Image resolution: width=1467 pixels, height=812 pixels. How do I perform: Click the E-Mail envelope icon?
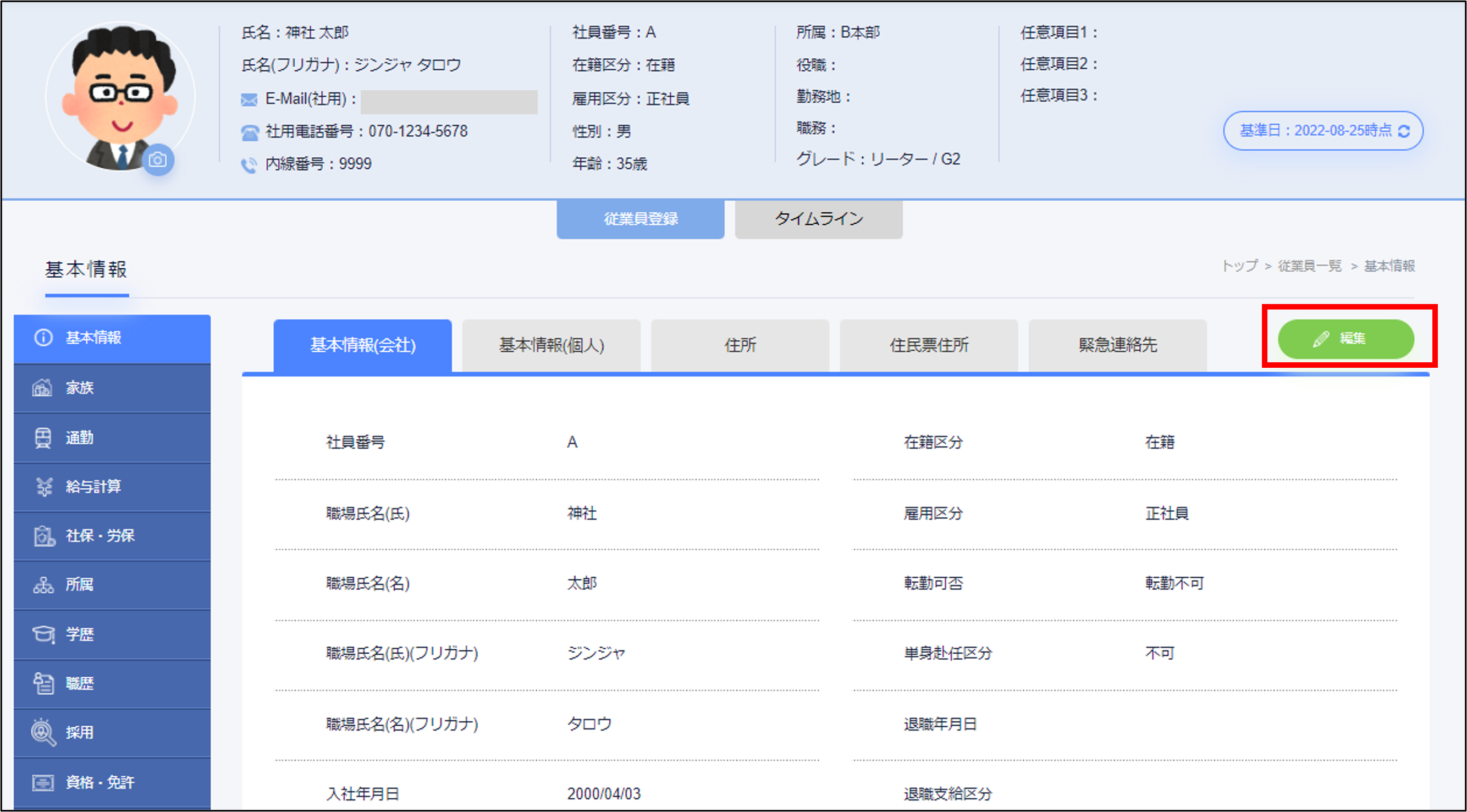click(x=249, y=100)
